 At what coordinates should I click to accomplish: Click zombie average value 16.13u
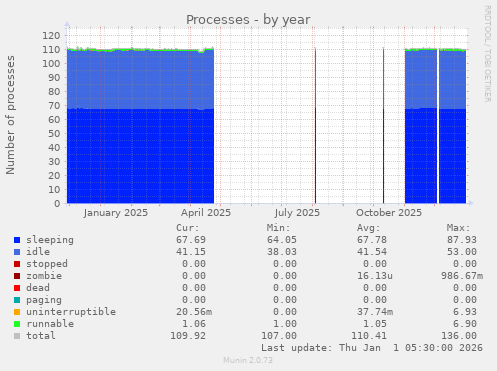click(x=375, y=276)
